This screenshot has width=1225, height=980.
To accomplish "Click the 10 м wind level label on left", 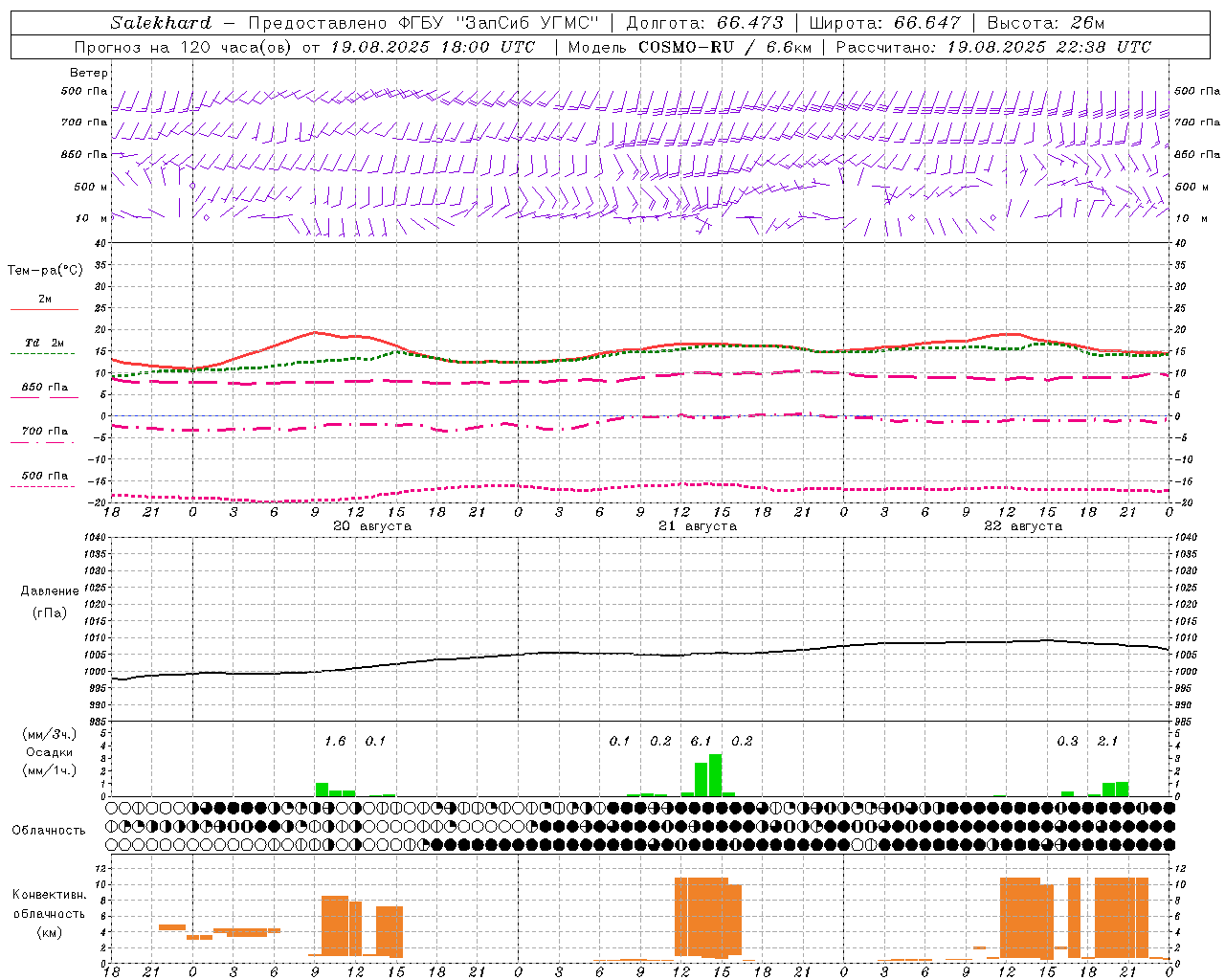I will click(x=91, y=218).
